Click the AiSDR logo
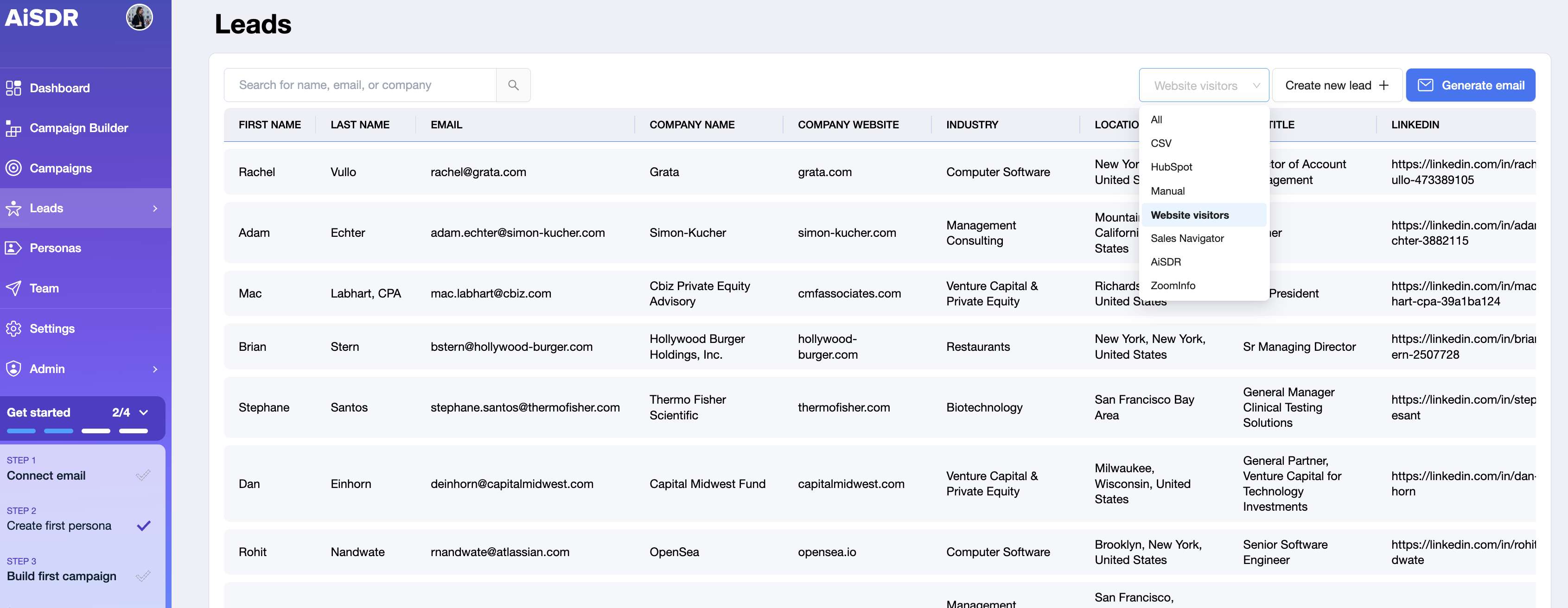 41,18
